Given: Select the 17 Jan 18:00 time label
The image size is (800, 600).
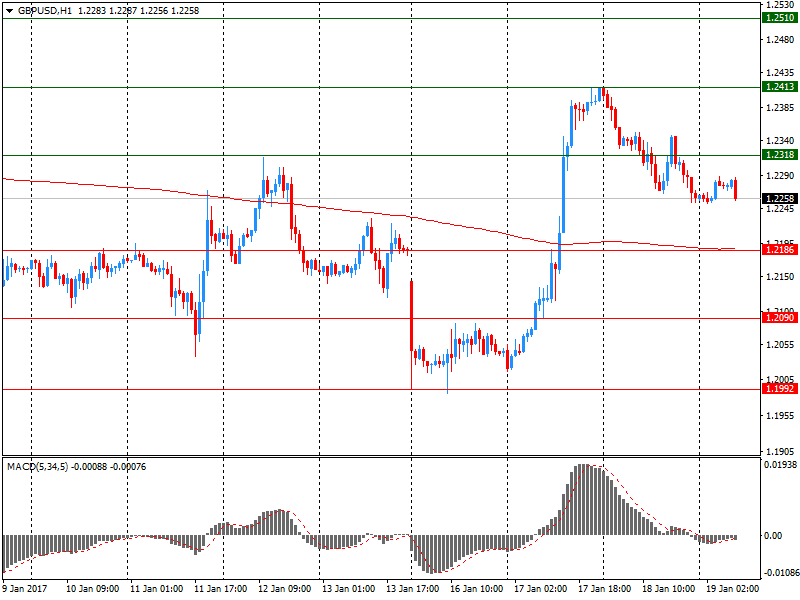Looking at the screenshot, I should tap(604, 589).
